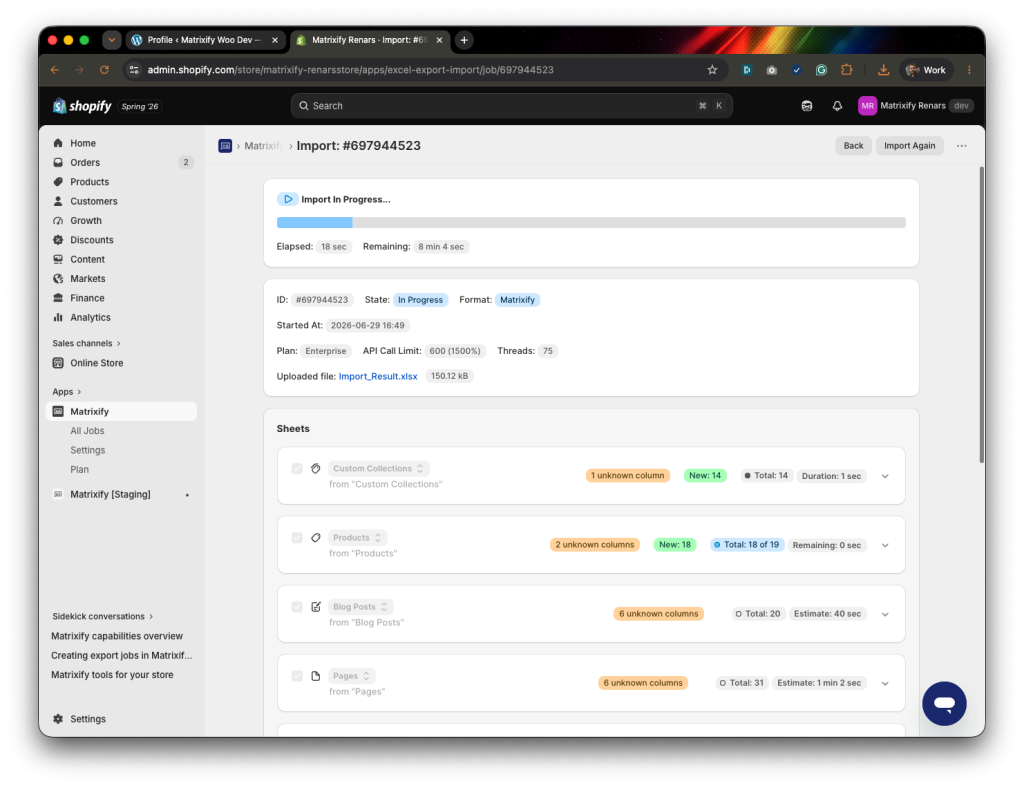Open the Grammarly extension icon
Image resolution: width=1024 pixels, height=788 pixels.
(822, 70)
